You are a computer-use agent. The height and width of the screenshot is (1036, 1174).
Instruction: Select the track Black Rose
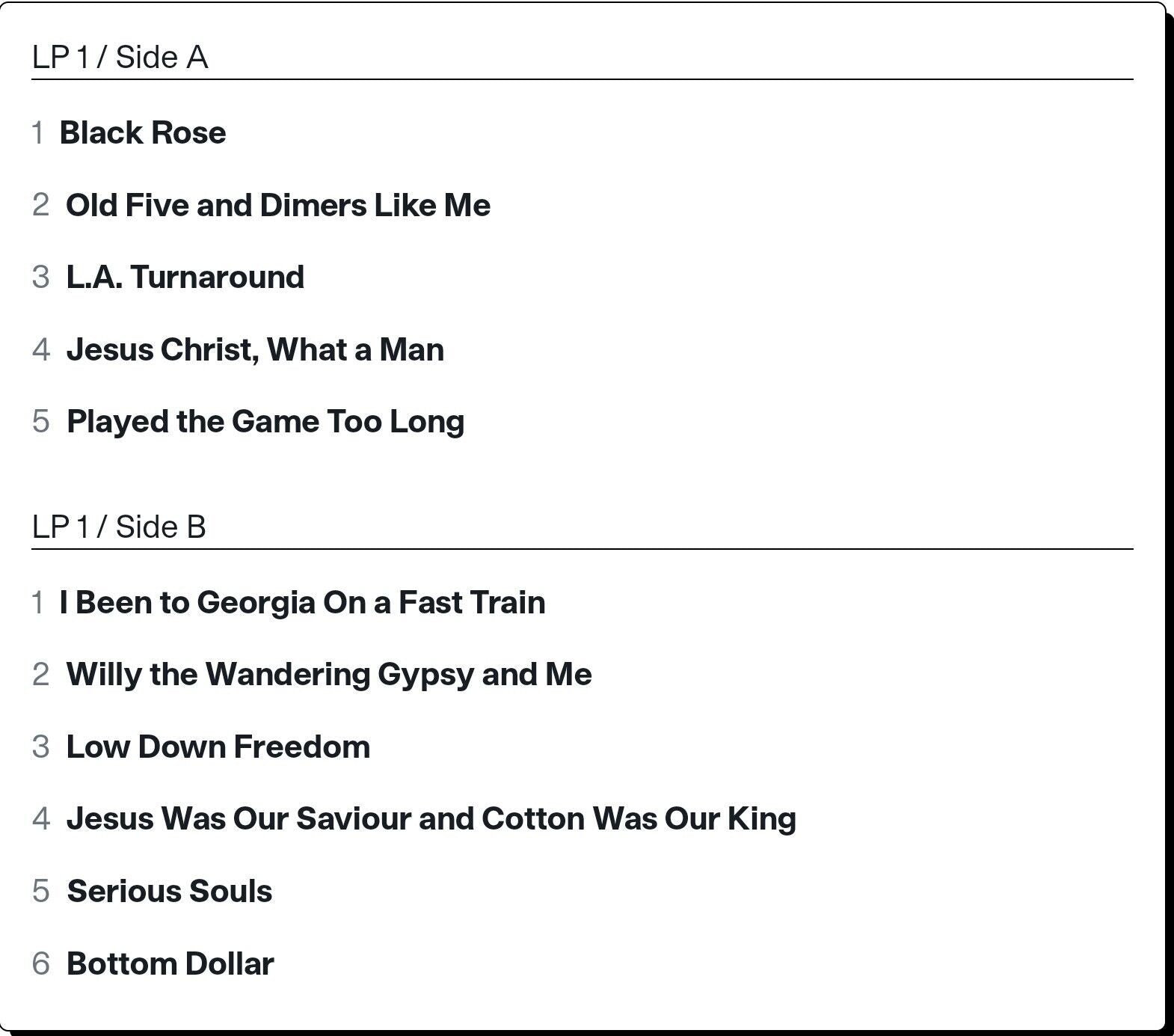[x=143, y=133]
